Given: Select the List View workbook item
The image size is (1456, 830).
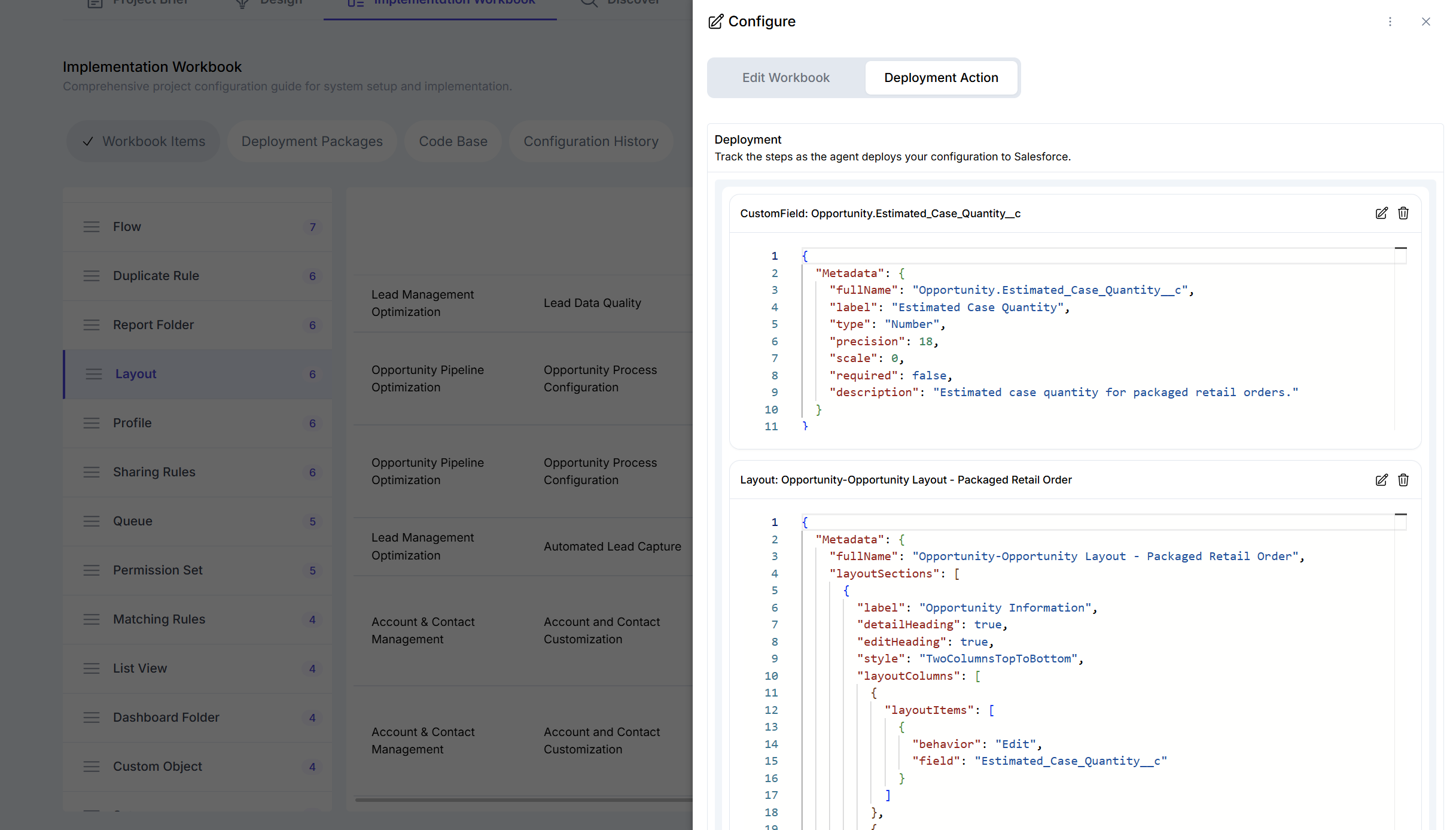Looking at the screenshot, I should (x=197, y=668).
